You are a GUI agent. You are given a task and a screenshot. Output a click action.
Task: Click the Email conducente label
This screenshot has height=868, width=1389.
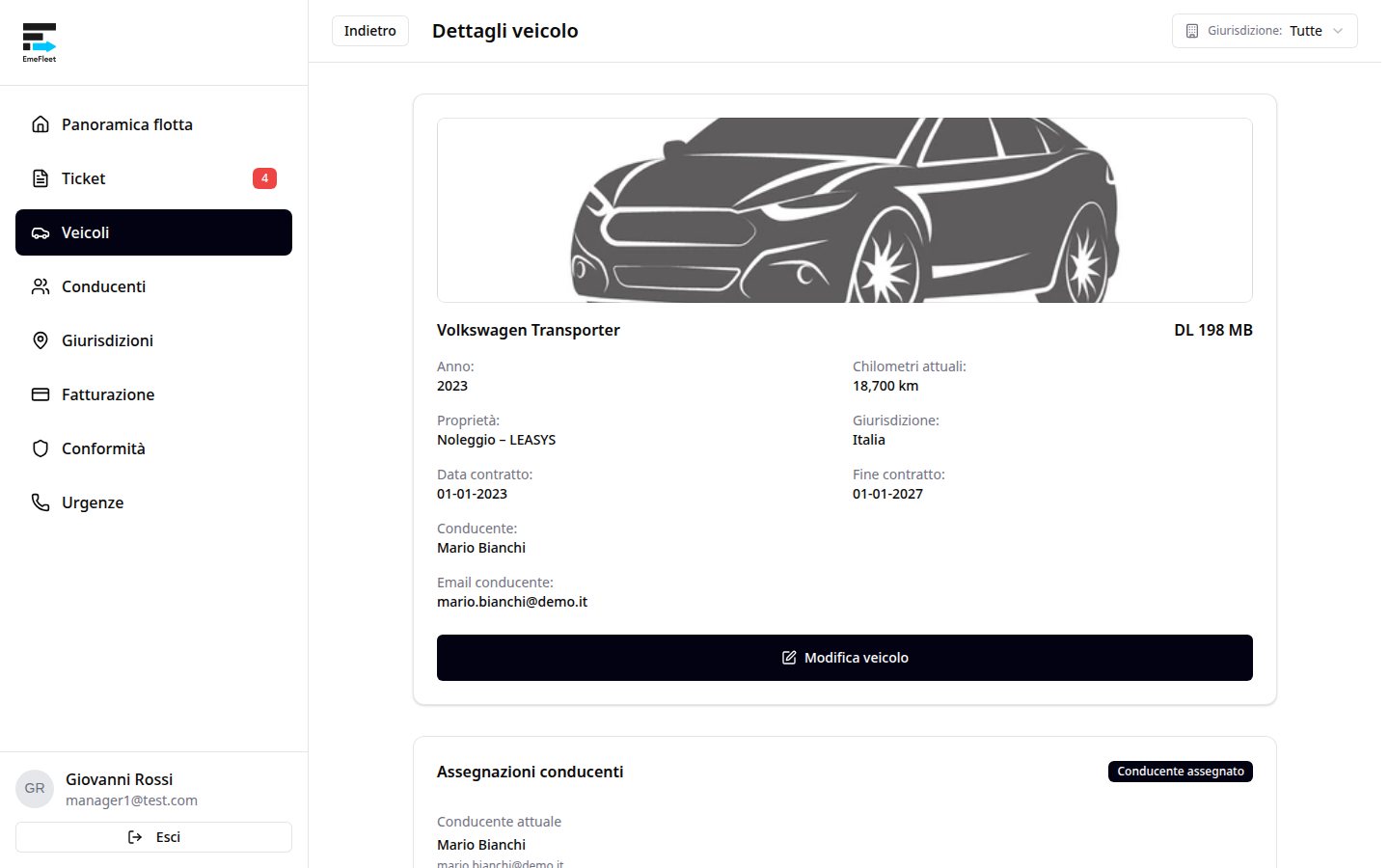coord(496,583)
